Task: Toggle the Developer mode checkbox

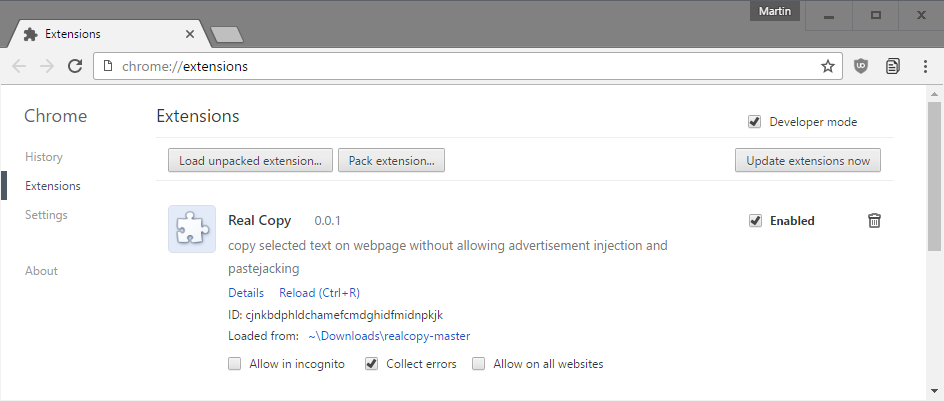Action: click(x=754, y=122)
